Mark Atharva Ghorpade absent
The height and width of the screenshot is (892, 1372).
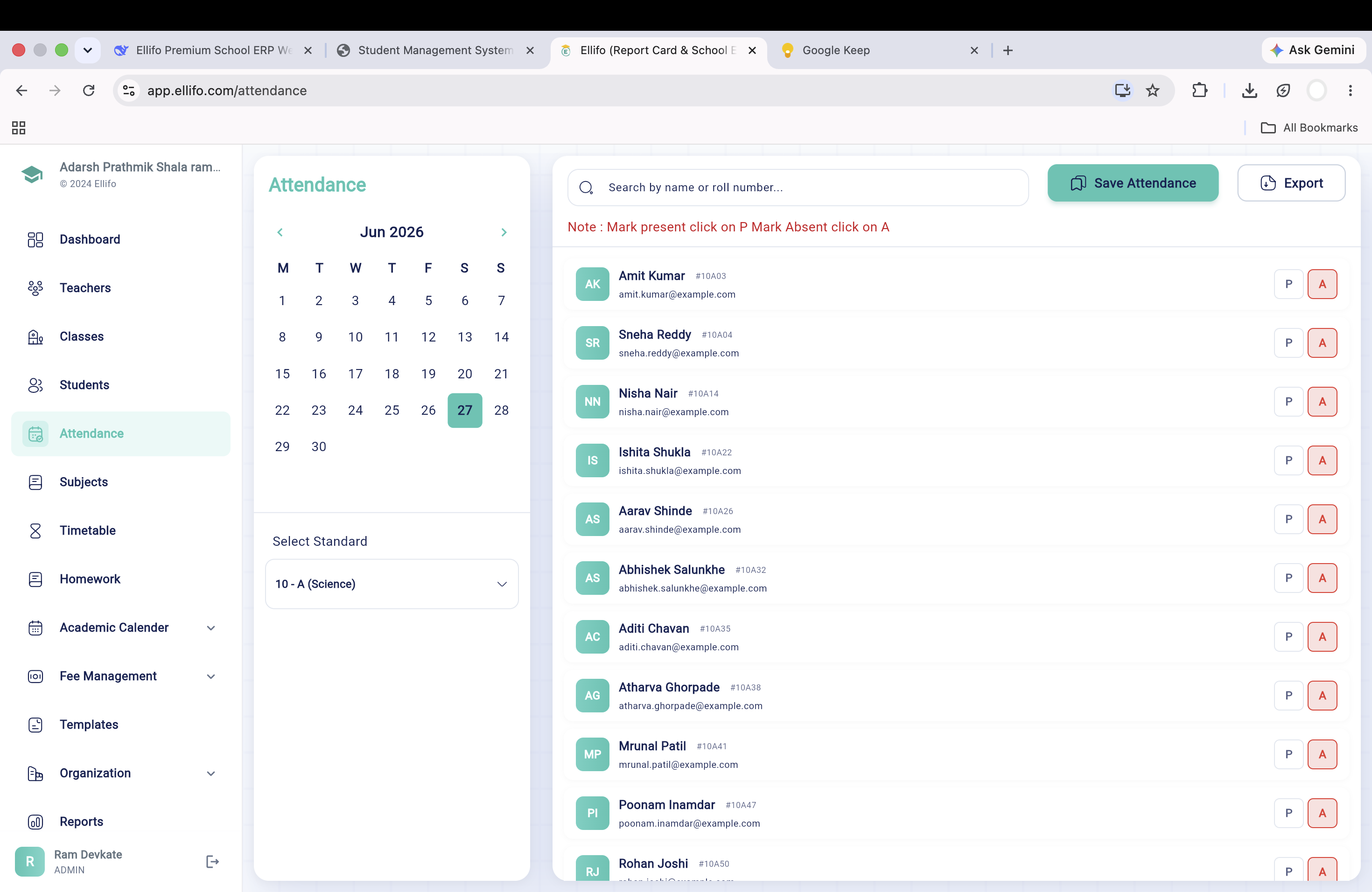[x=1322, y=696]
